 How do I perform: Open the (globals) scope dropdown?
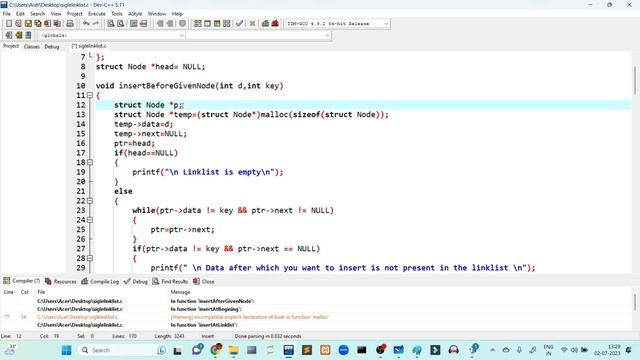112,36
